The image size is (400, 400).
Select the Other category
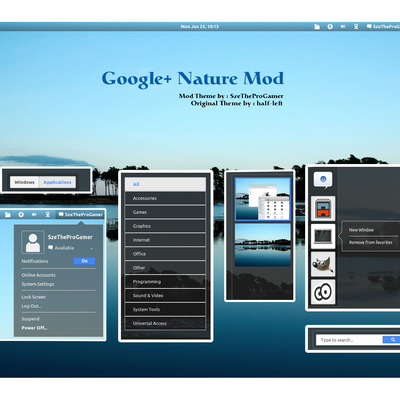(x=165, y=268)
